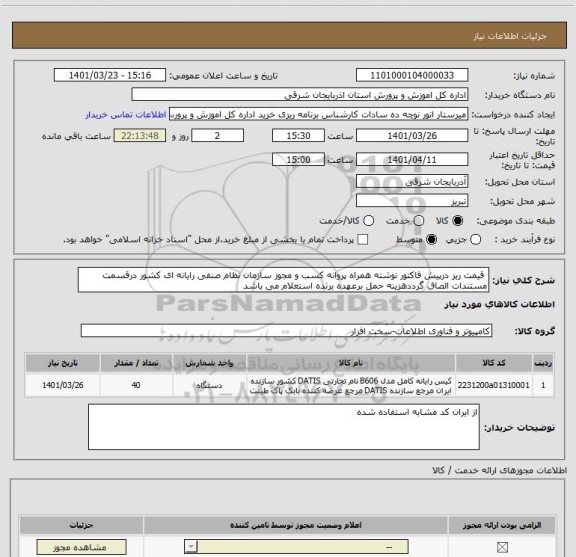Click the کد کالا column header

click(494, 363)
